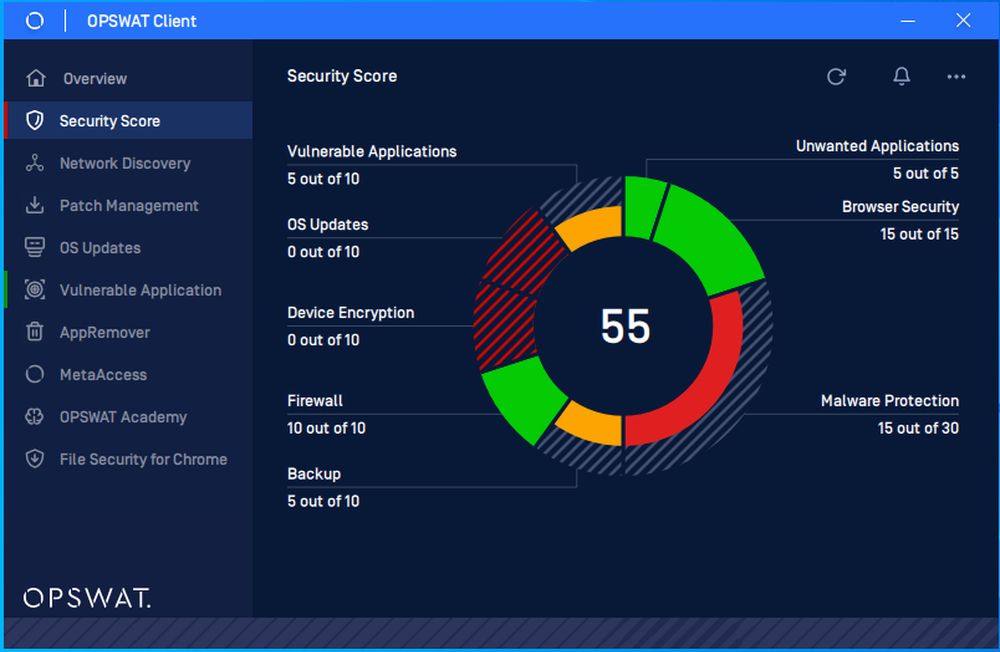Open Network Discovery via its node icon
The image size is (1000, 652).
click(x=35, y=163)
